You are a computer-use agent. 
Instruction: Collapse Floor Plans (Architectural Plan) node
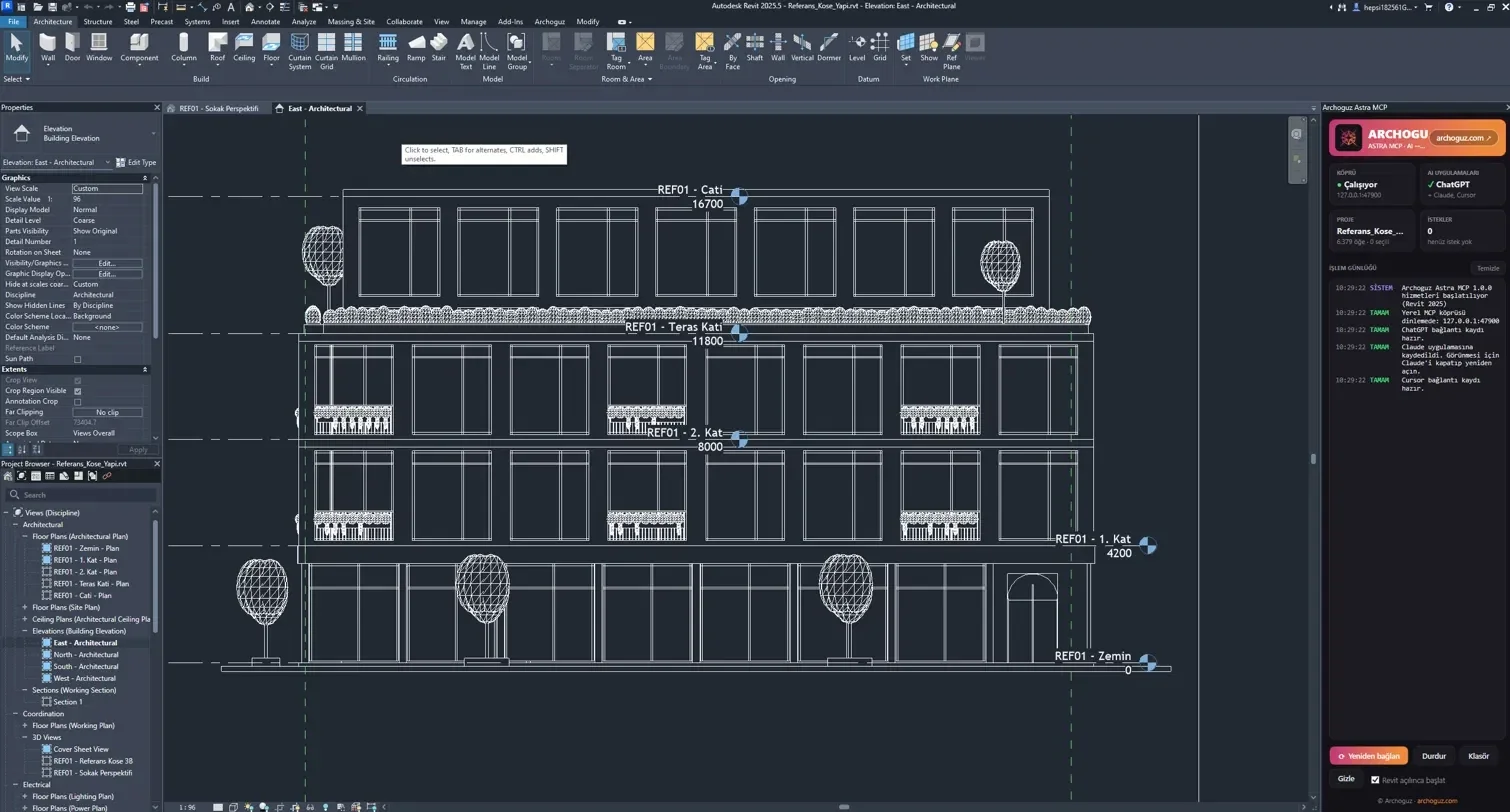point(25,536)
